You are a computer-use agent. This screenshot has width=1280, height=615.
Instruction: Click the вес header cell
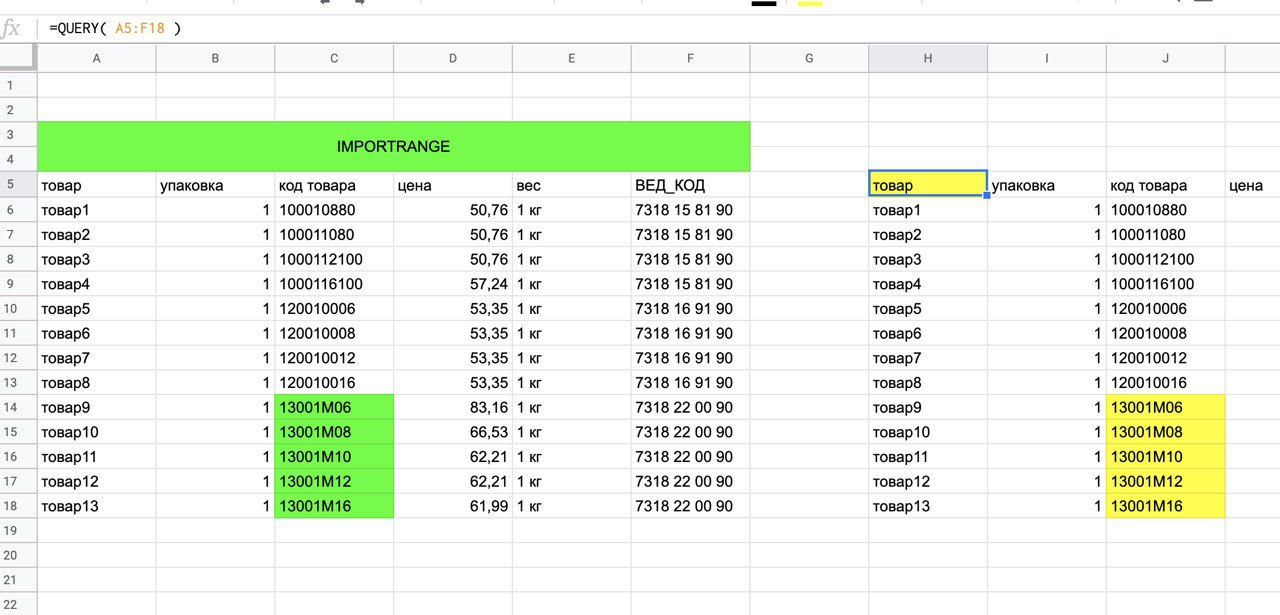pos(571,185)
